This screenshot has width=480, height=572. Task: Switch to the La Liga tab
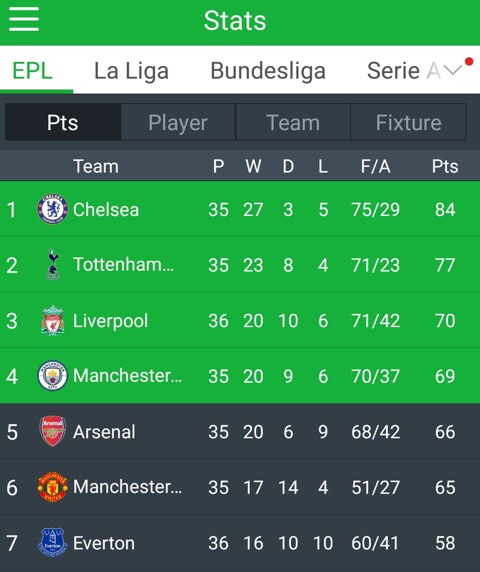131,70
